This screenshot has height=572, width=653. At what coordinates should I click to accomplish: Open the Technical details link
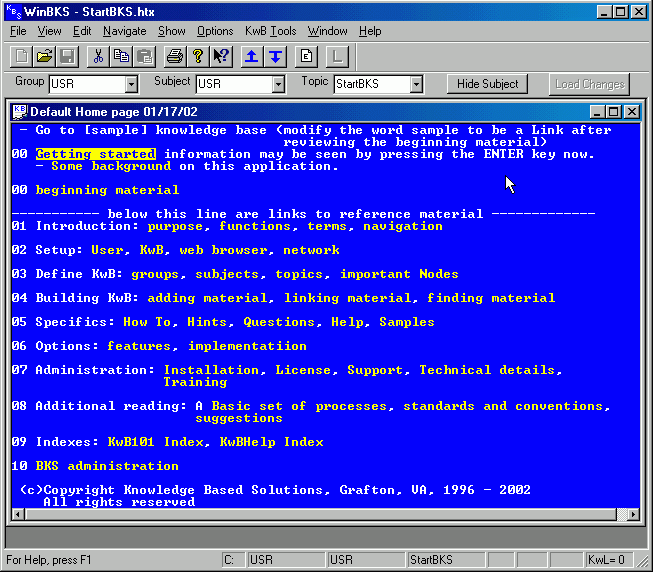[487, 370]
